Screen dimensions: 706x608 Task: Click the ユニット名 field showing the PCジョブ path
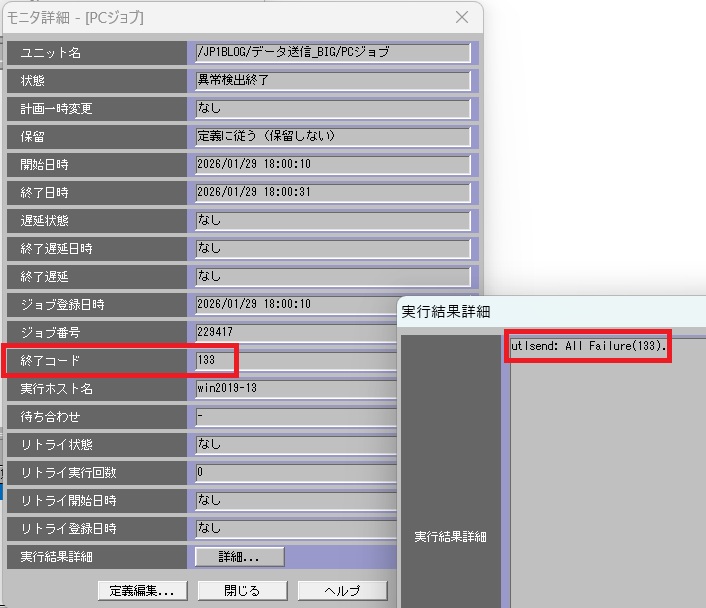332,52
